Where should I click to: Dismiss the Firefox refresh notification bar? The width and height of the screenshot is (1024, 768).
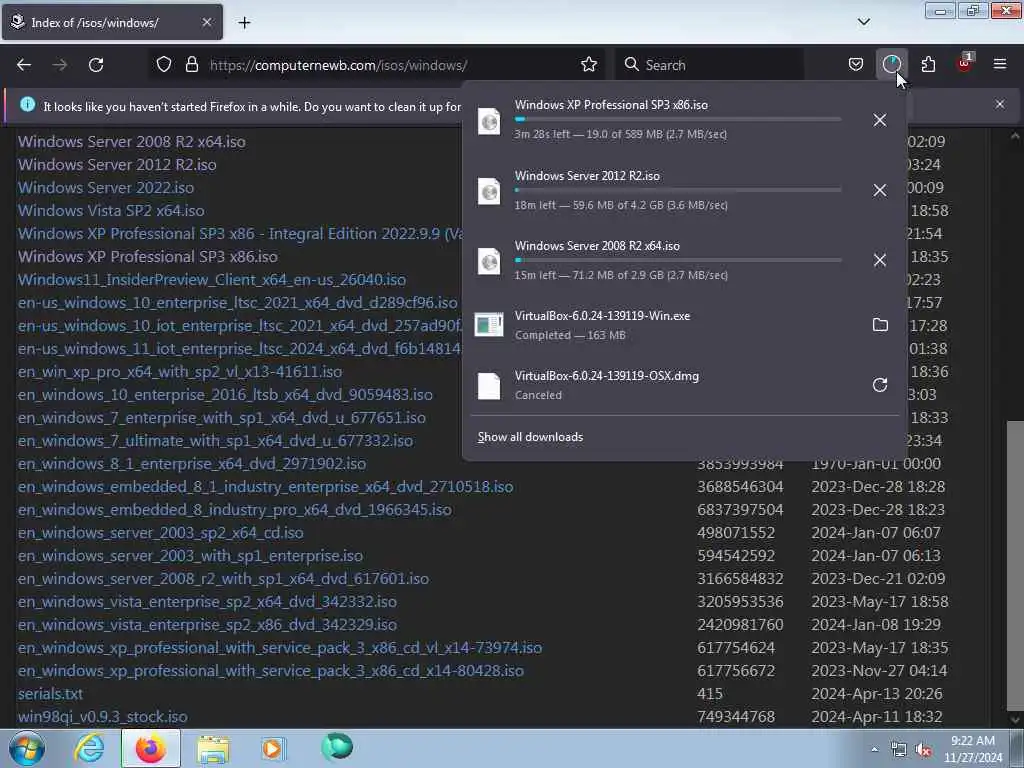coord(1000,104)
